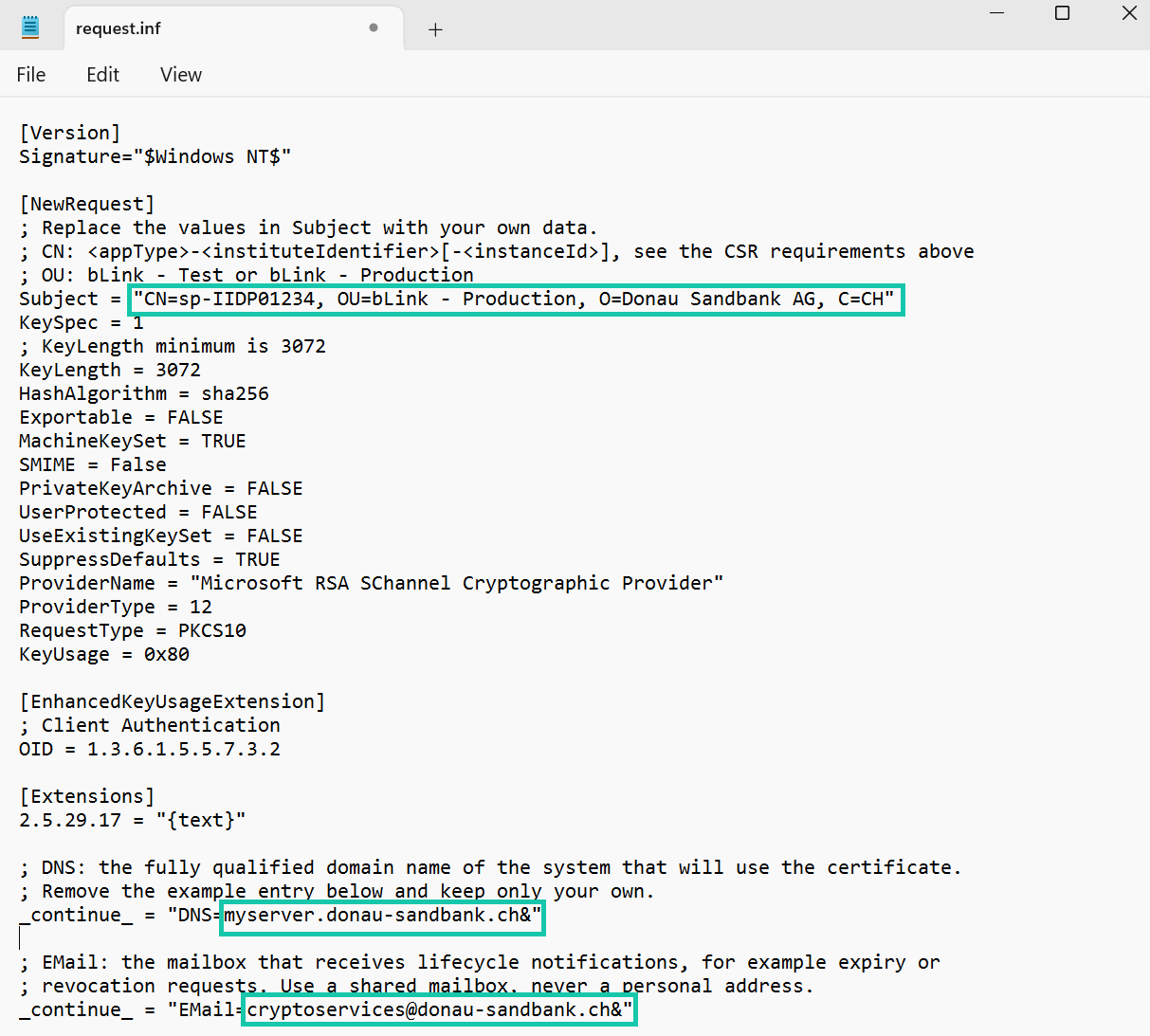
Task: Maximize the Notepad window
Action: point(1063,13)
